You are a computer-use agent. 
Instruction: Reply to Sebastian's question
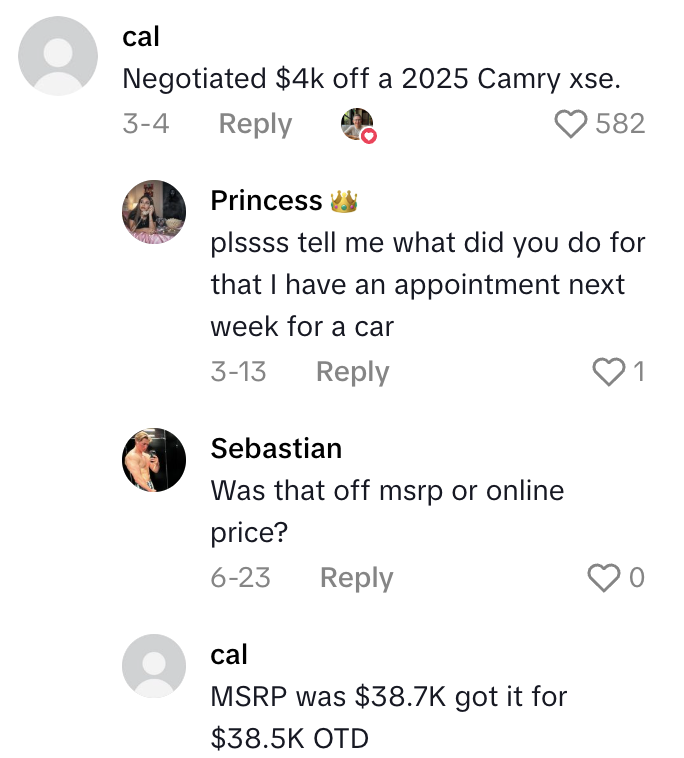point(356,578)
